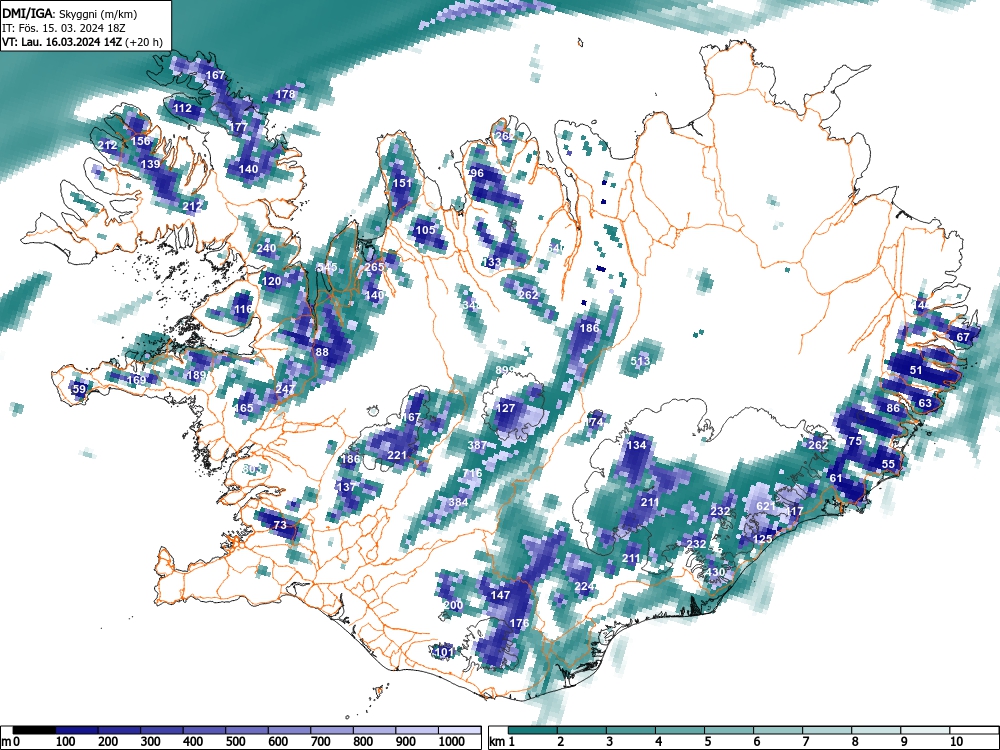Click the visibility value 133 on the map
1000x750 pixels.
point(491,261)
